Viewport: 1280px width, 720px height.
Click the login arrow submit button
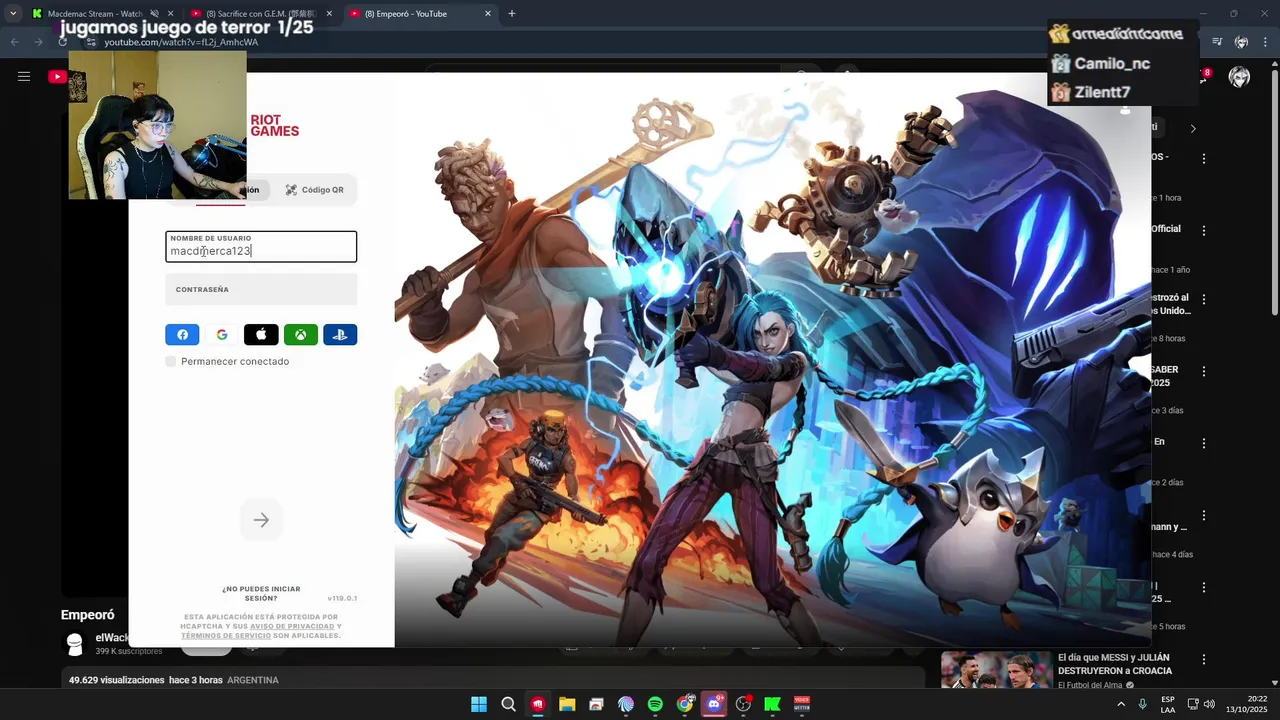coord(261,520)
